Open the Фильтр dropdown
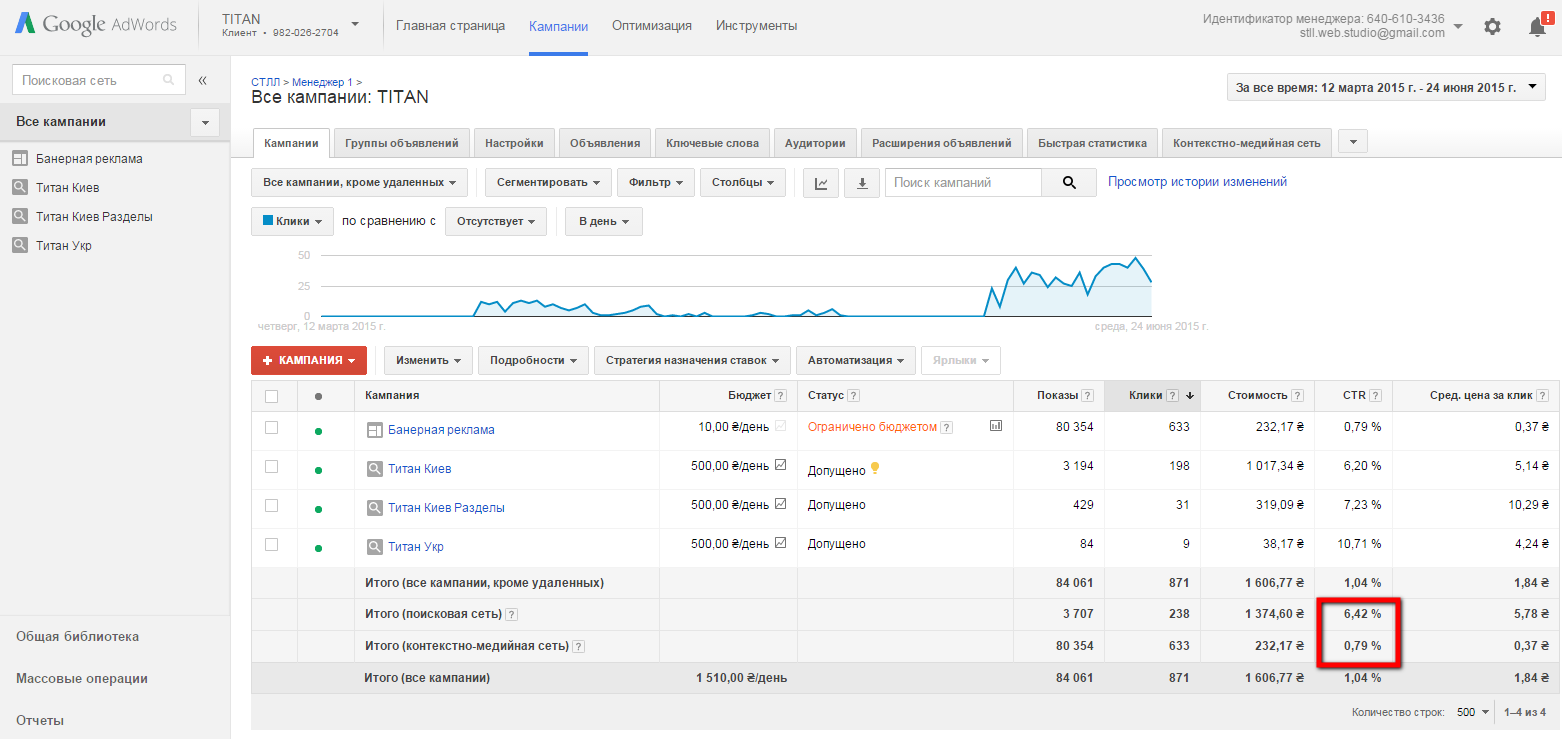Screen dimensions: 1562x739 [x=656, y=183]
